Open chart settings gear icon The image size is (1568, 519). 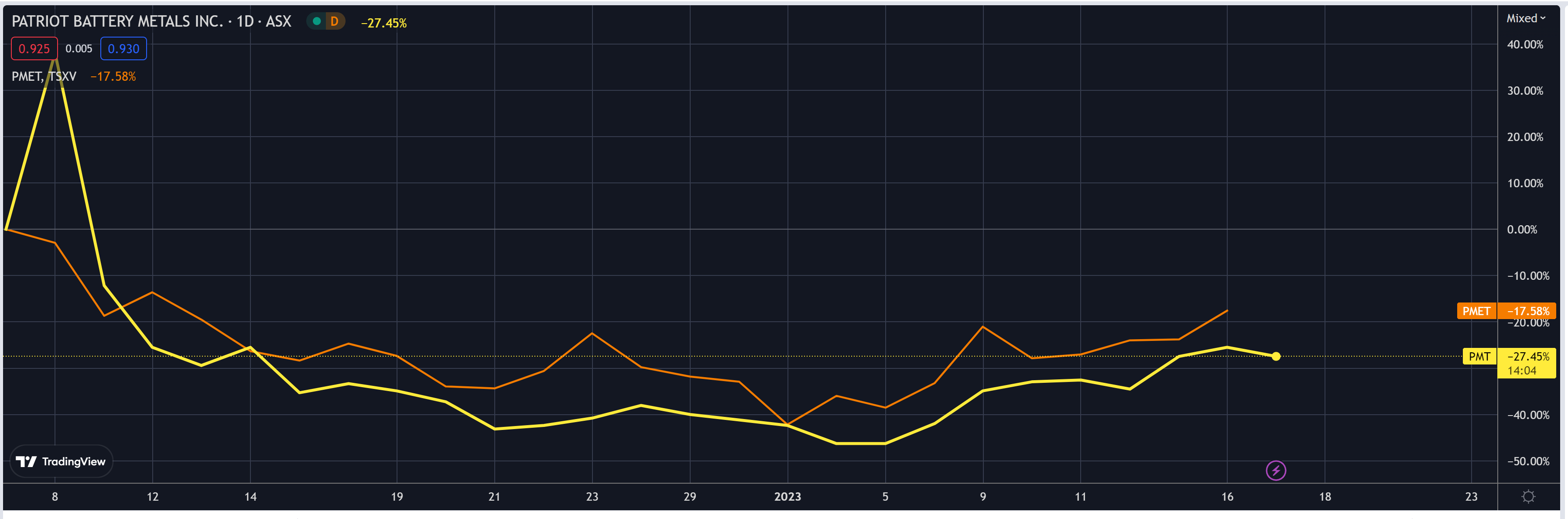[1528, 496]
